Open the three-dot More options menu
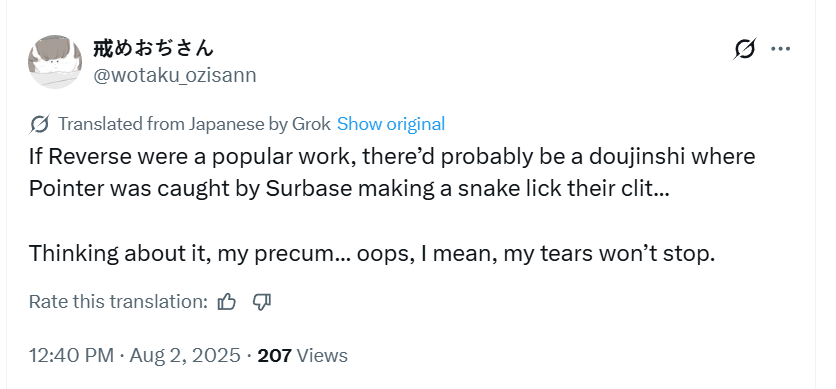Screen dimensions: 836x389 (781, 49)
